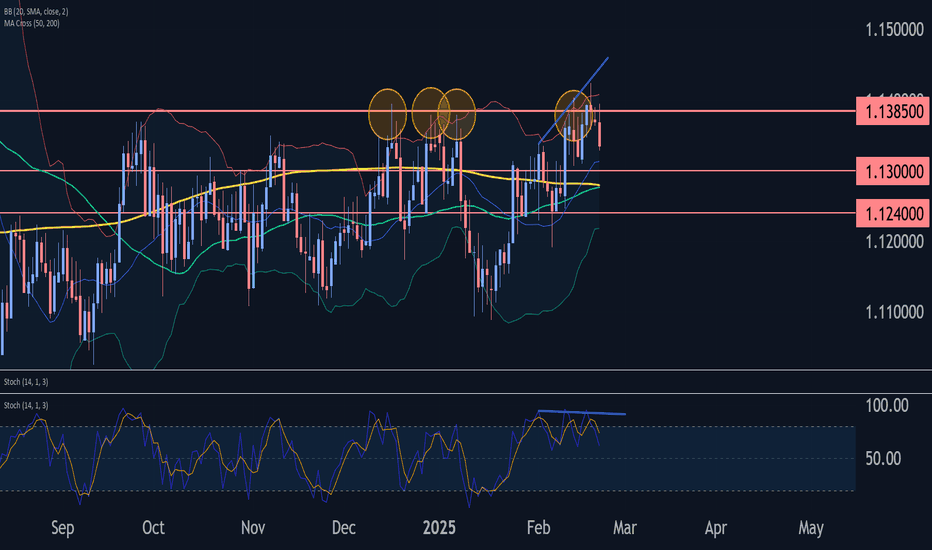
Task: Click the May label on time axis
Action: pos(811,528)
